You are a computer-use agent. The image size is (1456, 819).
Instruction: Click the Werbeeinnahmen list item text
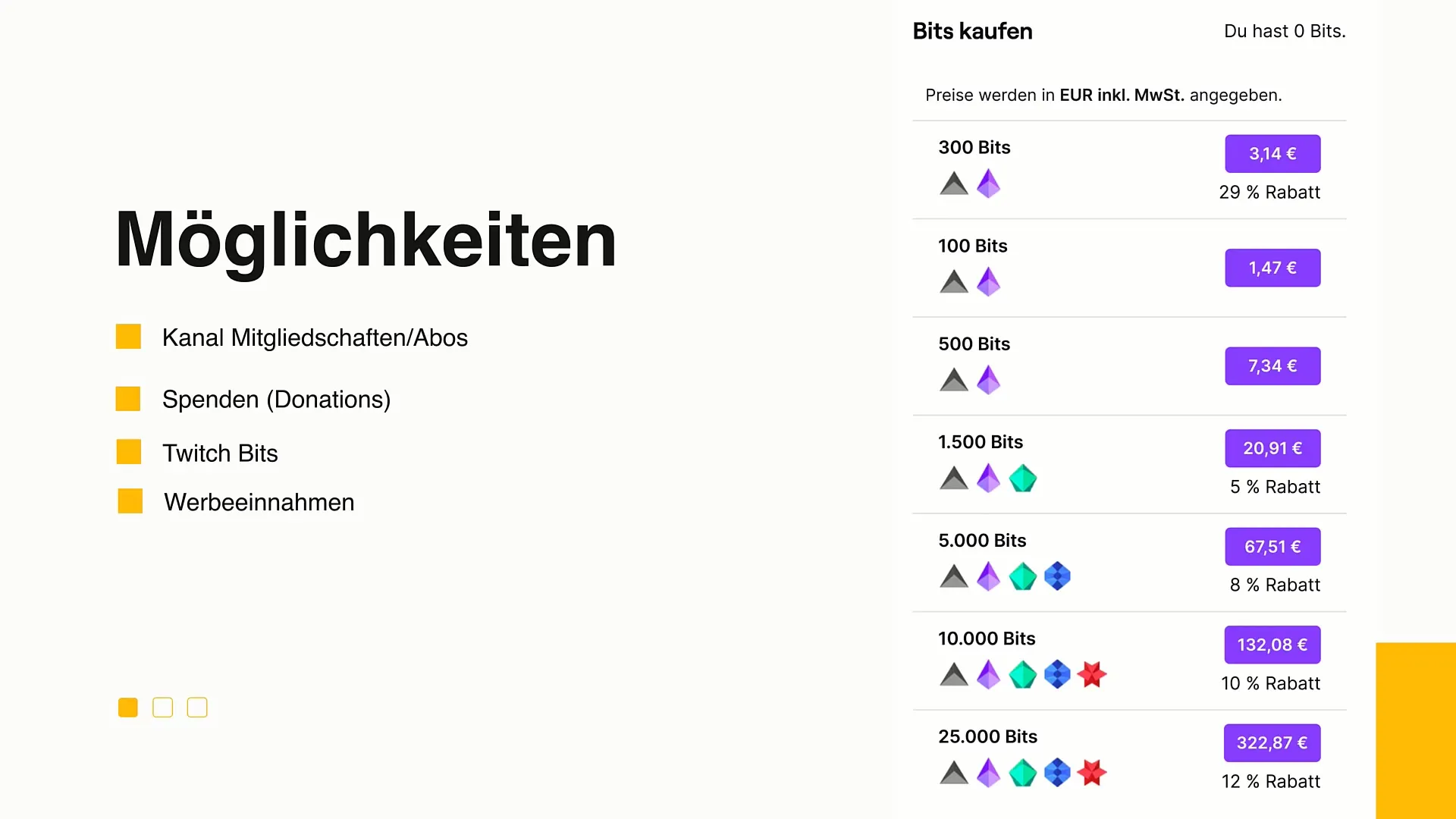coord(259,502)
